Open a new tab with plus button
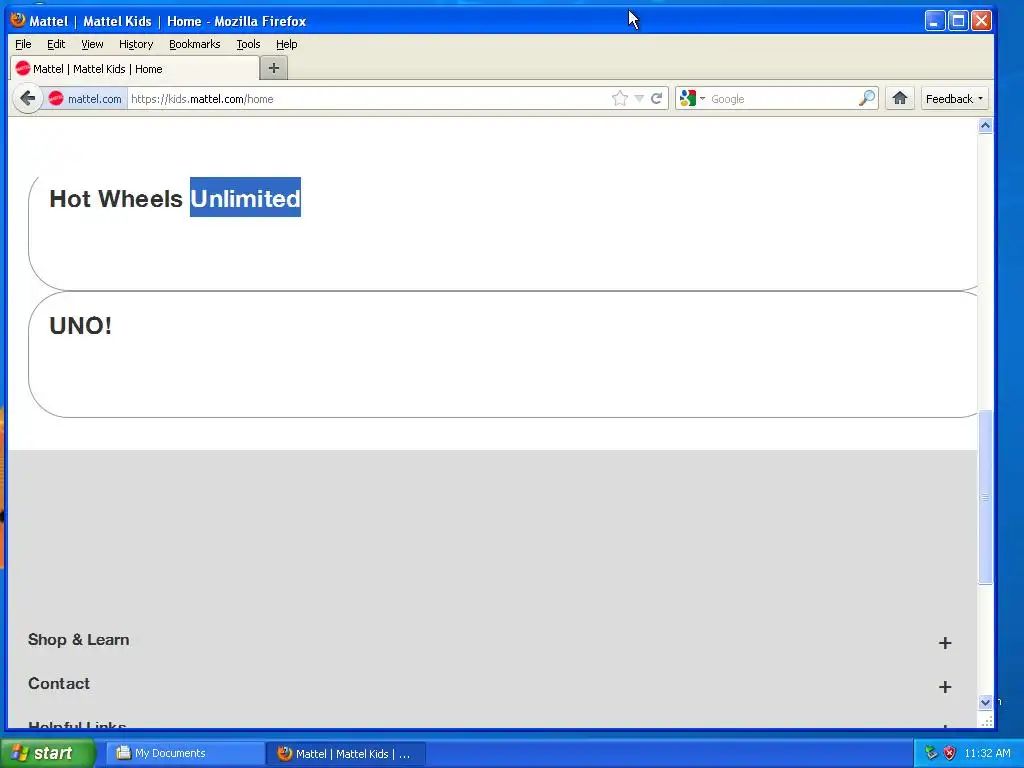The image size is (1024, 768). click(x=274, y=68)
